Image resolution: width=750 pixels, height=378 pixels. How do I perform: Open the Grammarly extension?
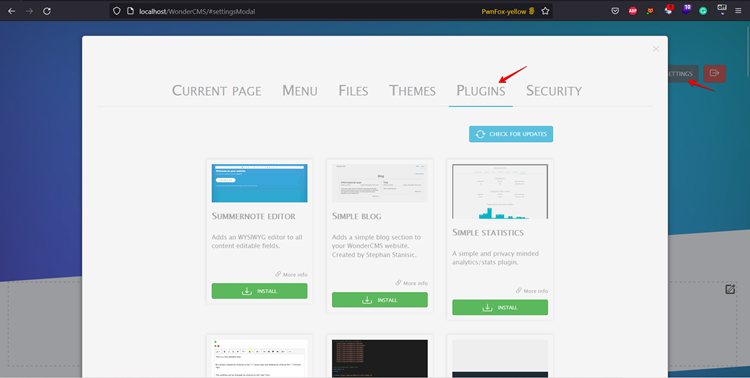click(703, 11)
